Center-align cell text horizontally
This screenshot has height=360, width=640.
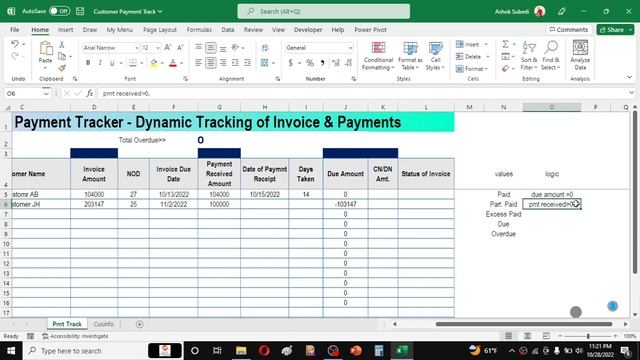pos(211,63)
